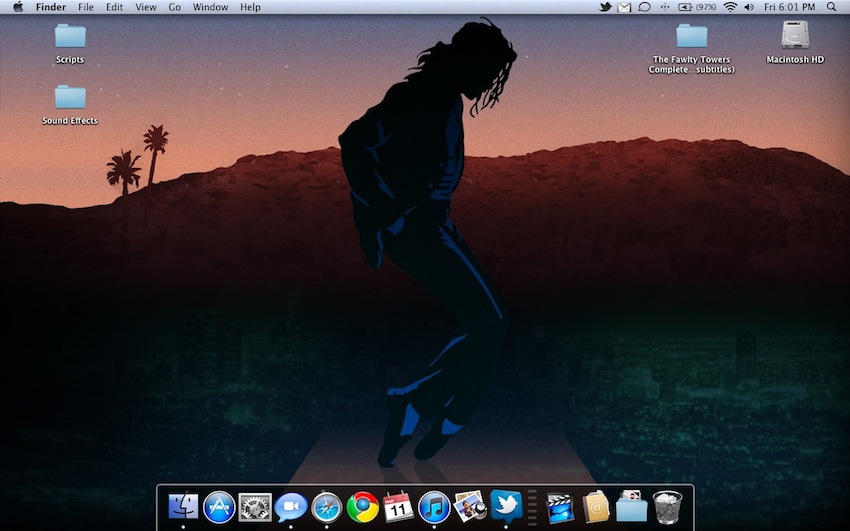This screenshot has height=531, width=850.
Task: Open the battery status menu showing 97%
Action: pyautogui.click(x=697, y=7)
